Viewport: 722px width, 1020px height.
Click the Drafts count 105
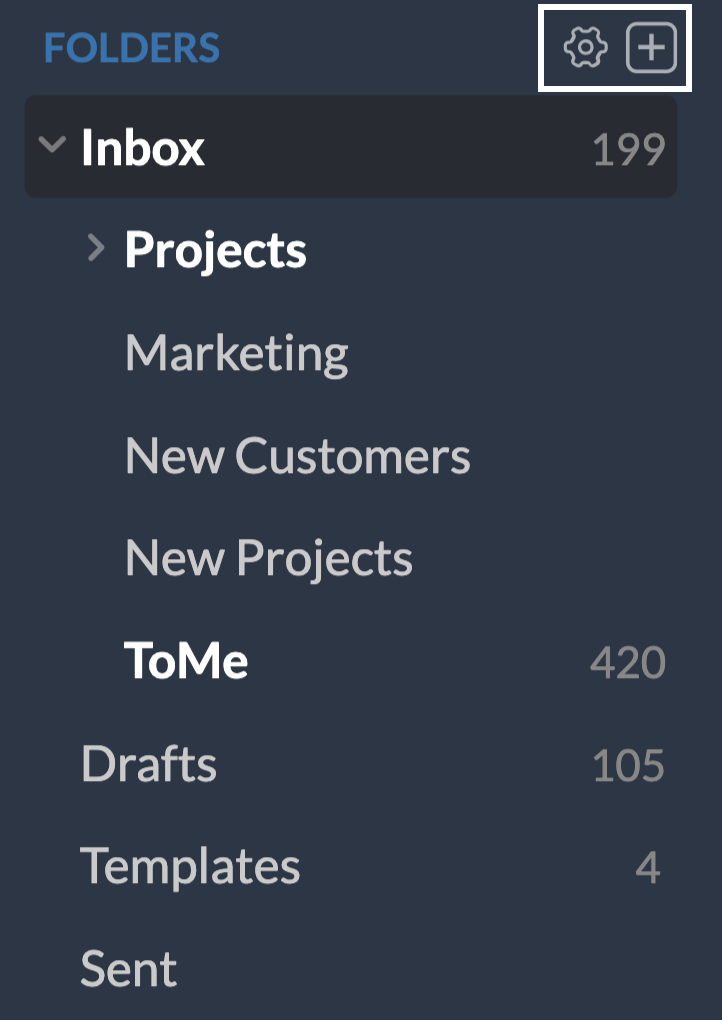(628, 766)
